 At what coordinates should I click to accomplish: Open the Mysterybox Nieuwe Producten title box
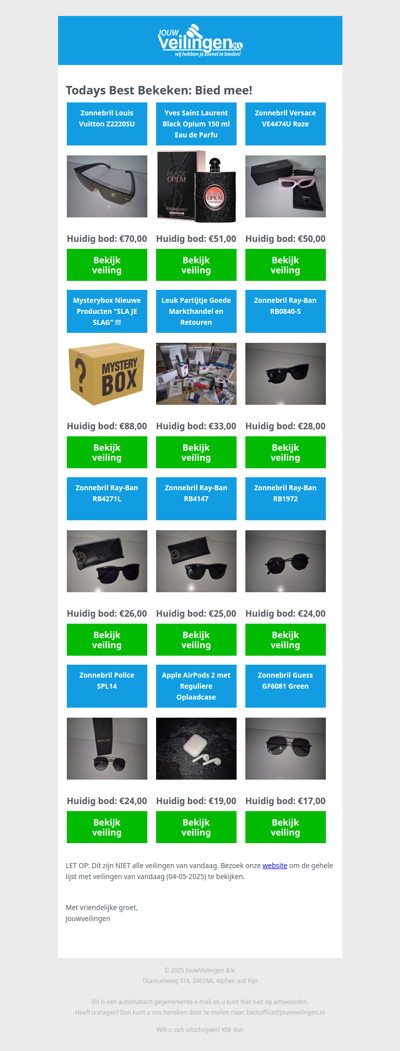pyautogui.click(x=107, y=311)
